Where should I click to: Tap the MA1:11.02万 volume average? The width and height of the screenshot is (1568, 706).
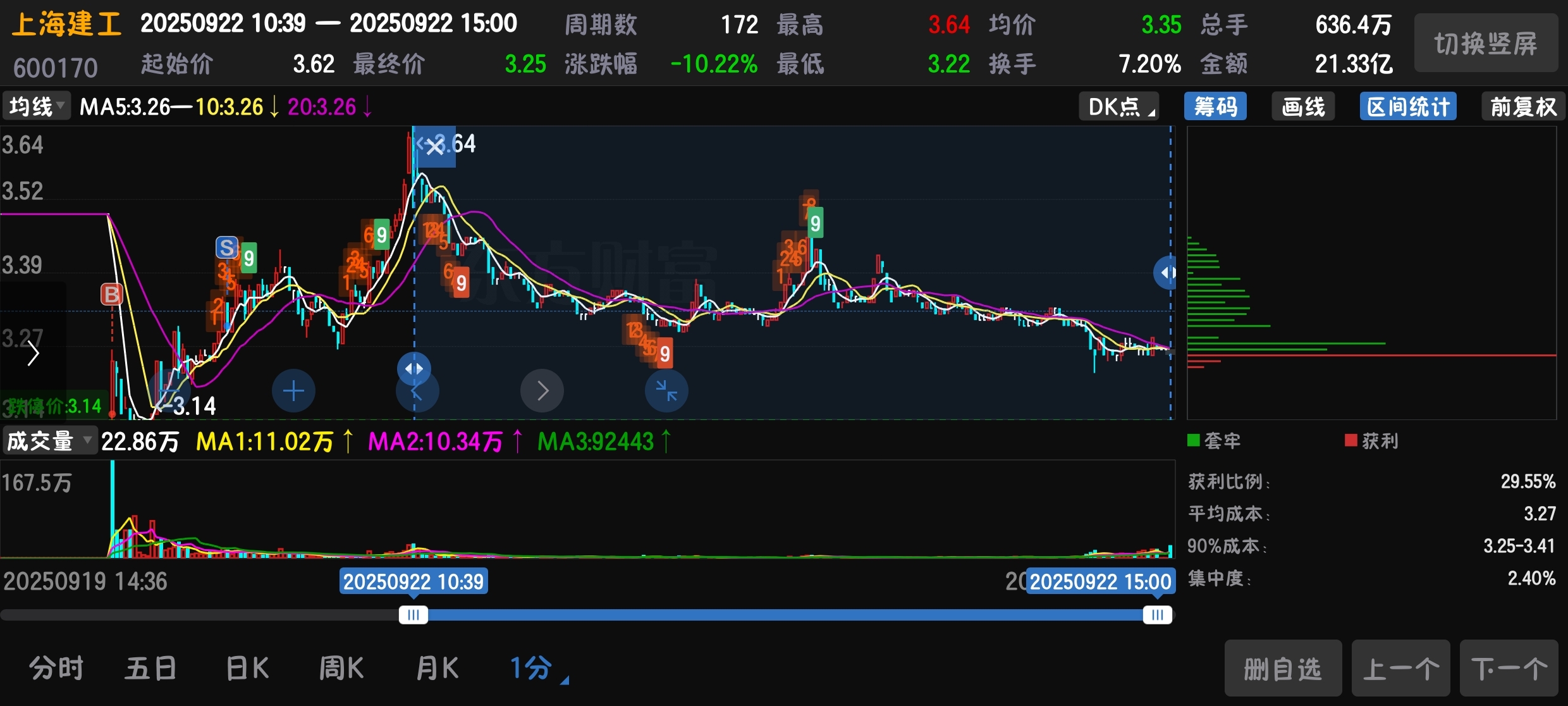pos(265,441)
